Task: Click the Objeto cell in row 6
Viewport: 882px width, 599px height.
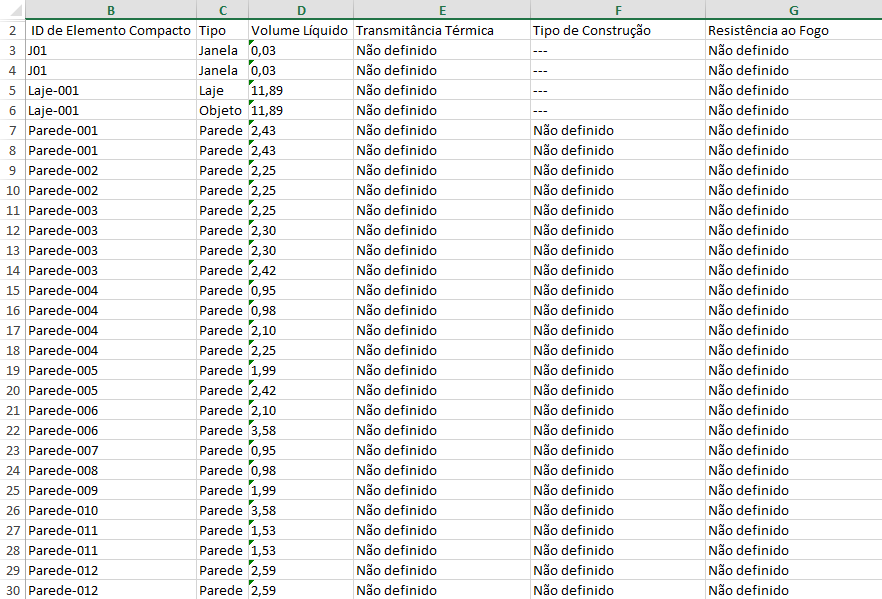Action: click(222, 110)
